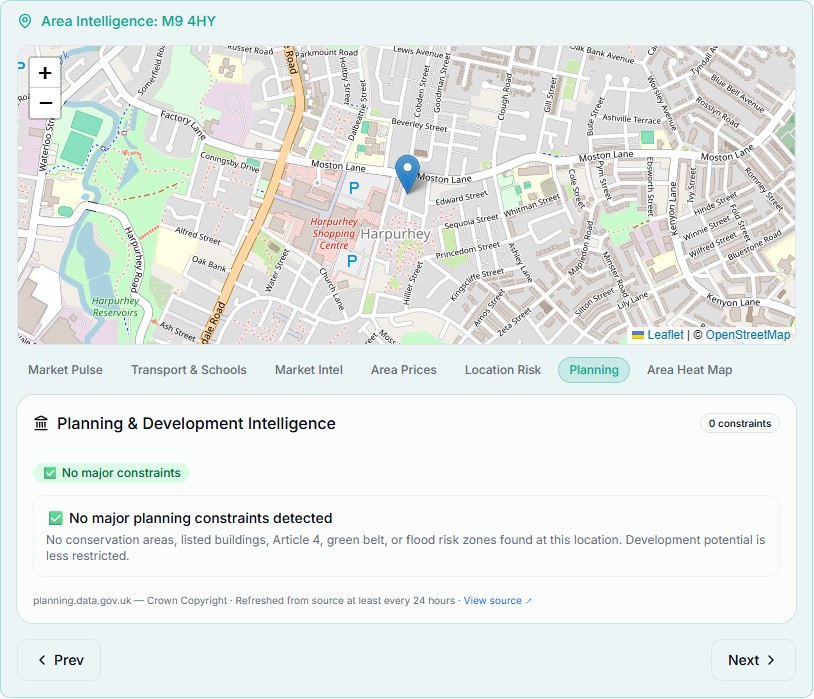Click the '0 constraints' badge
814x699 pixels.
click(x=740, y=424)
